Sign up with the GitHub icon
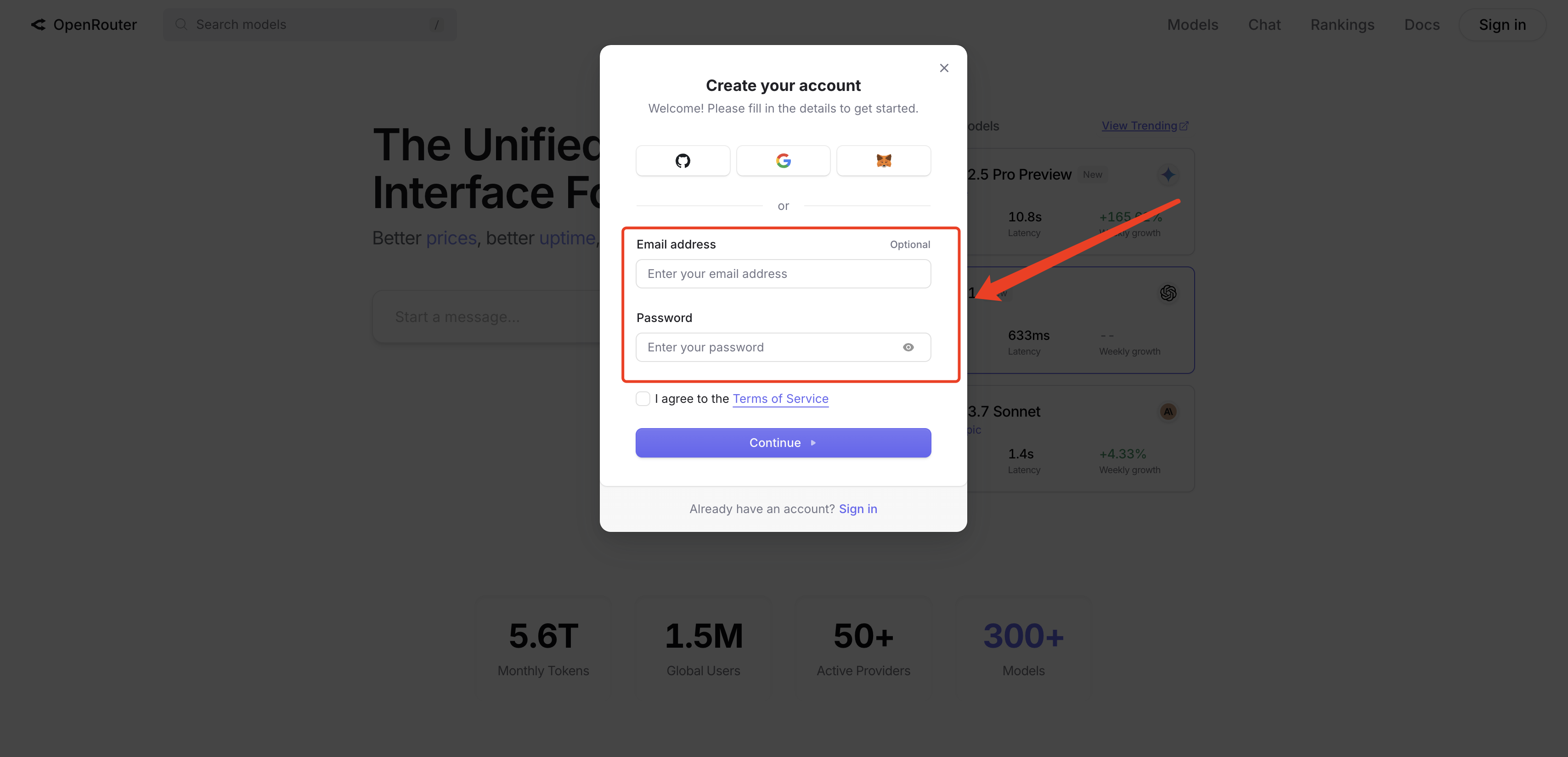 click(682, 161)
